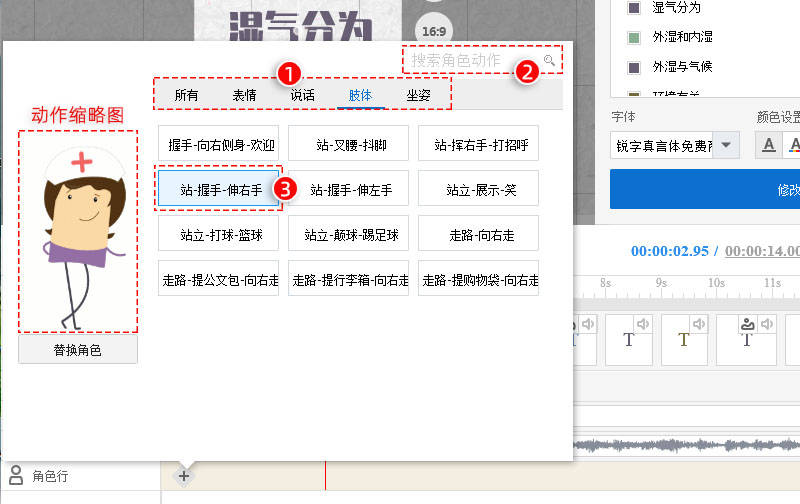Viewport: 800px width, 504px height.
Task: Click the 替换角色 button
Action: 78,350
